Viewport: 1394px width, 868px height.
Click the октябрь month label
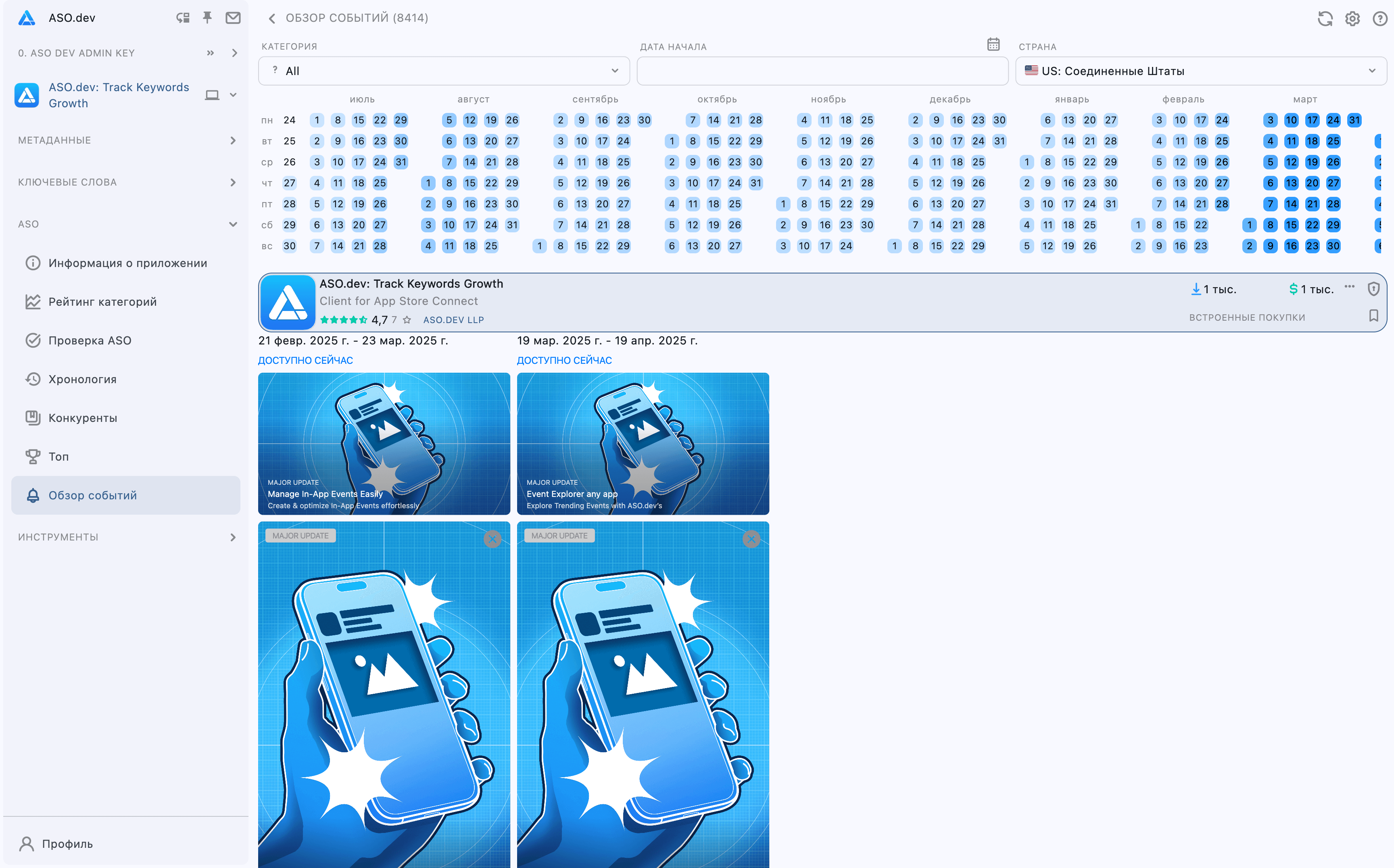point(717,99)
